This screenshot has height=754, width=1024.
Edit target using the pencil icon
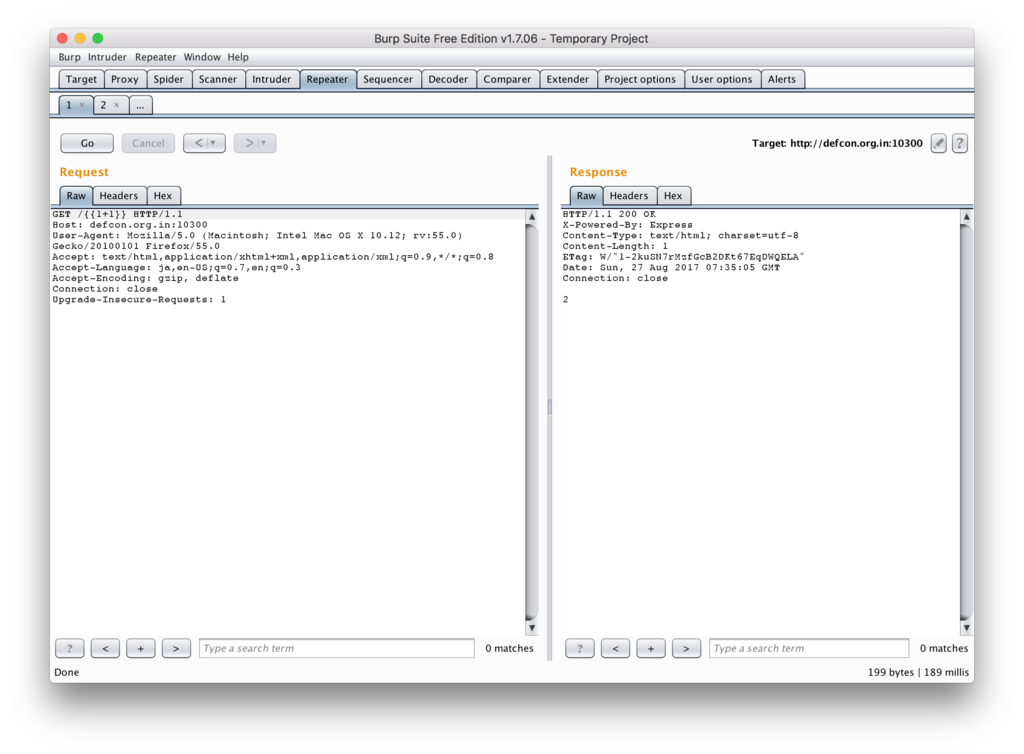[x=938, y=143]
